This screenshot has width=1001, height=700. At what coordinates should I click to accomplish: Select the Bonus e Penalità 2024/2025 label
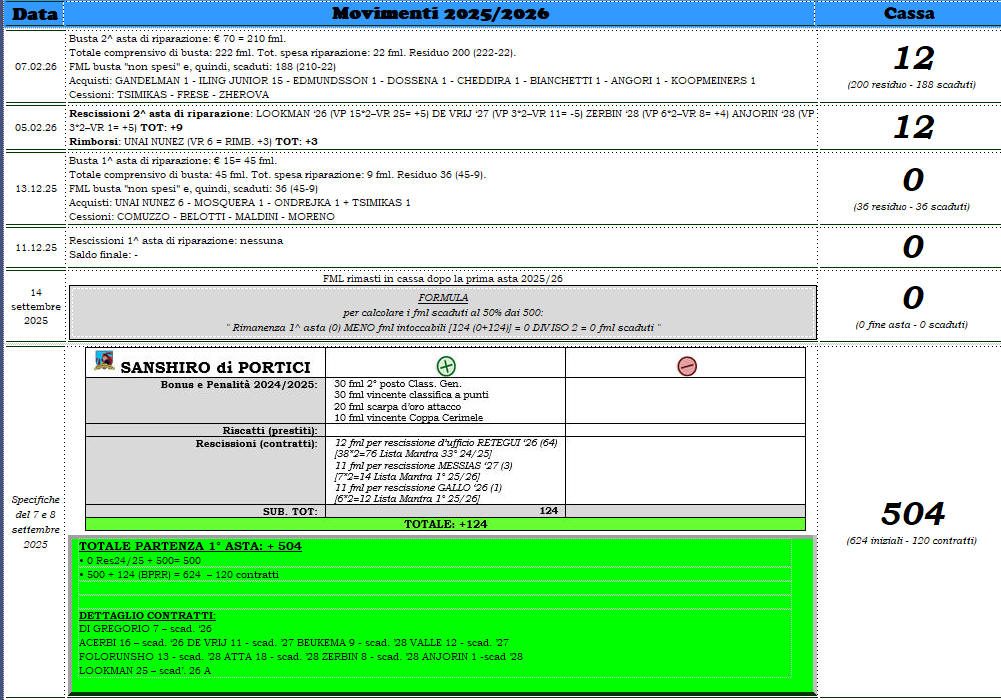click(238, 384)
